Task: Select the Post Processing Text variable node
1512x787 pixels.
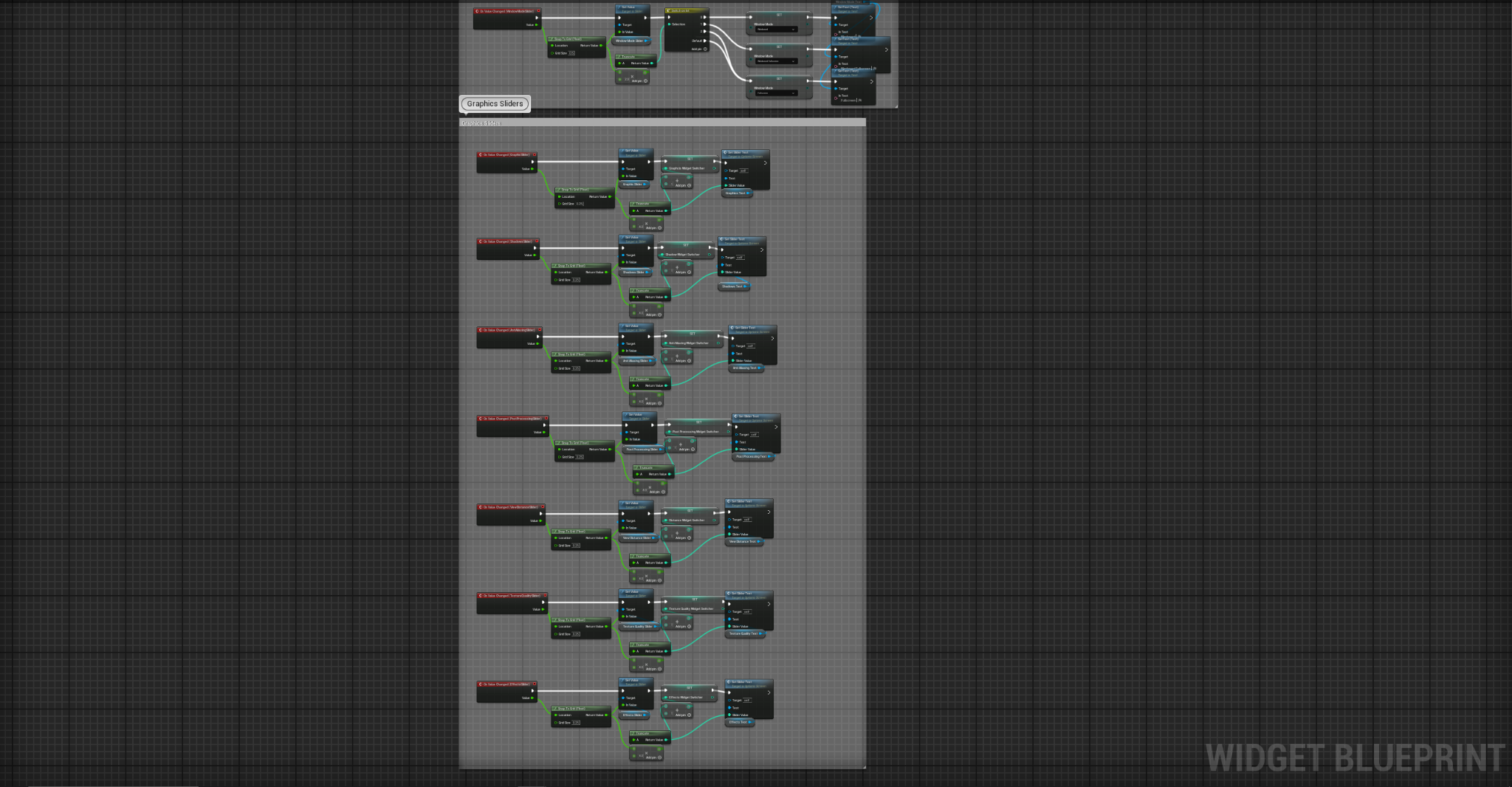Action: [x=753, y=456]
